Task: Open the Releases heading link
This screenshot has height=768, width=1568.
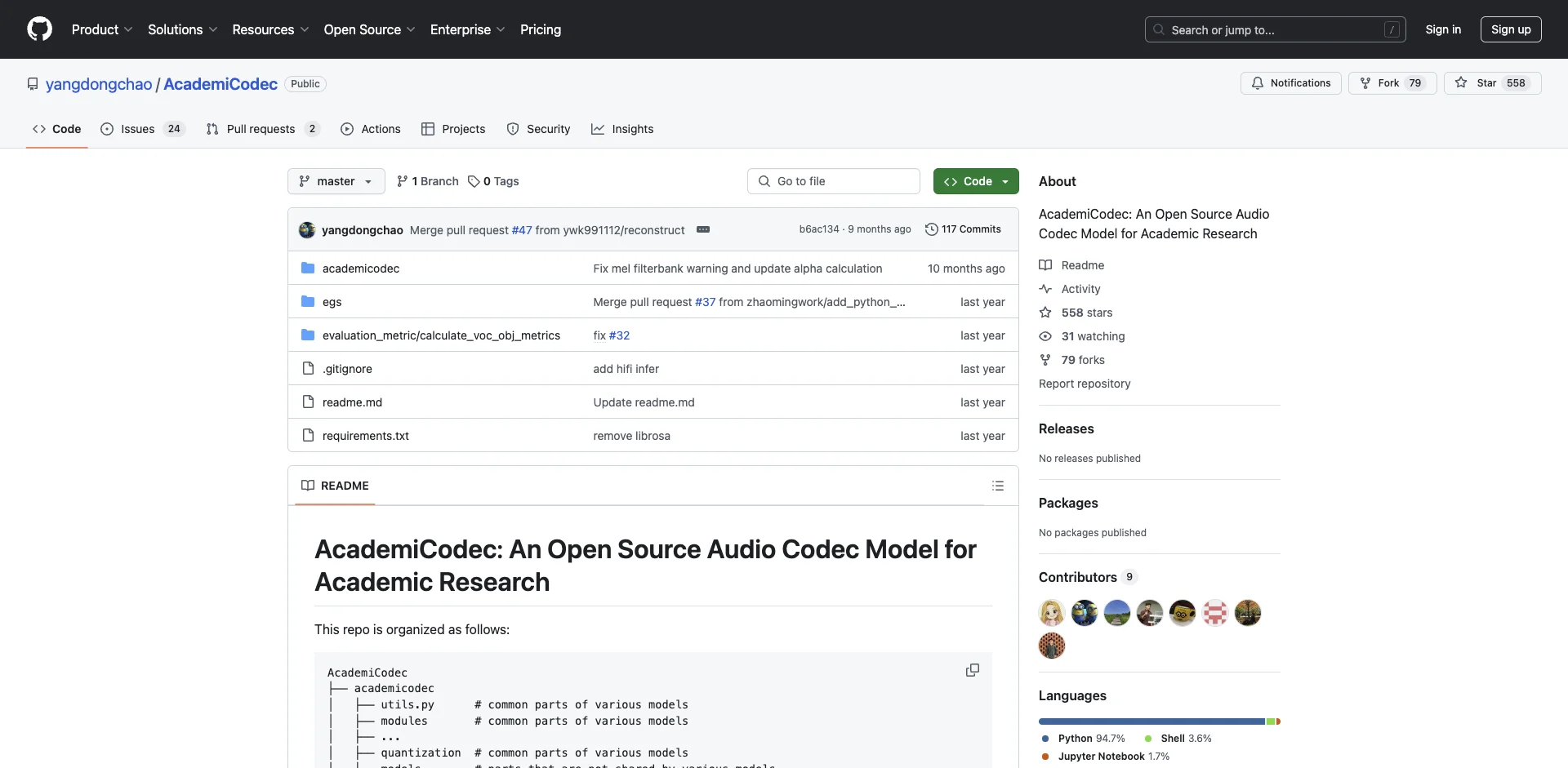Action: (1066, 428)
